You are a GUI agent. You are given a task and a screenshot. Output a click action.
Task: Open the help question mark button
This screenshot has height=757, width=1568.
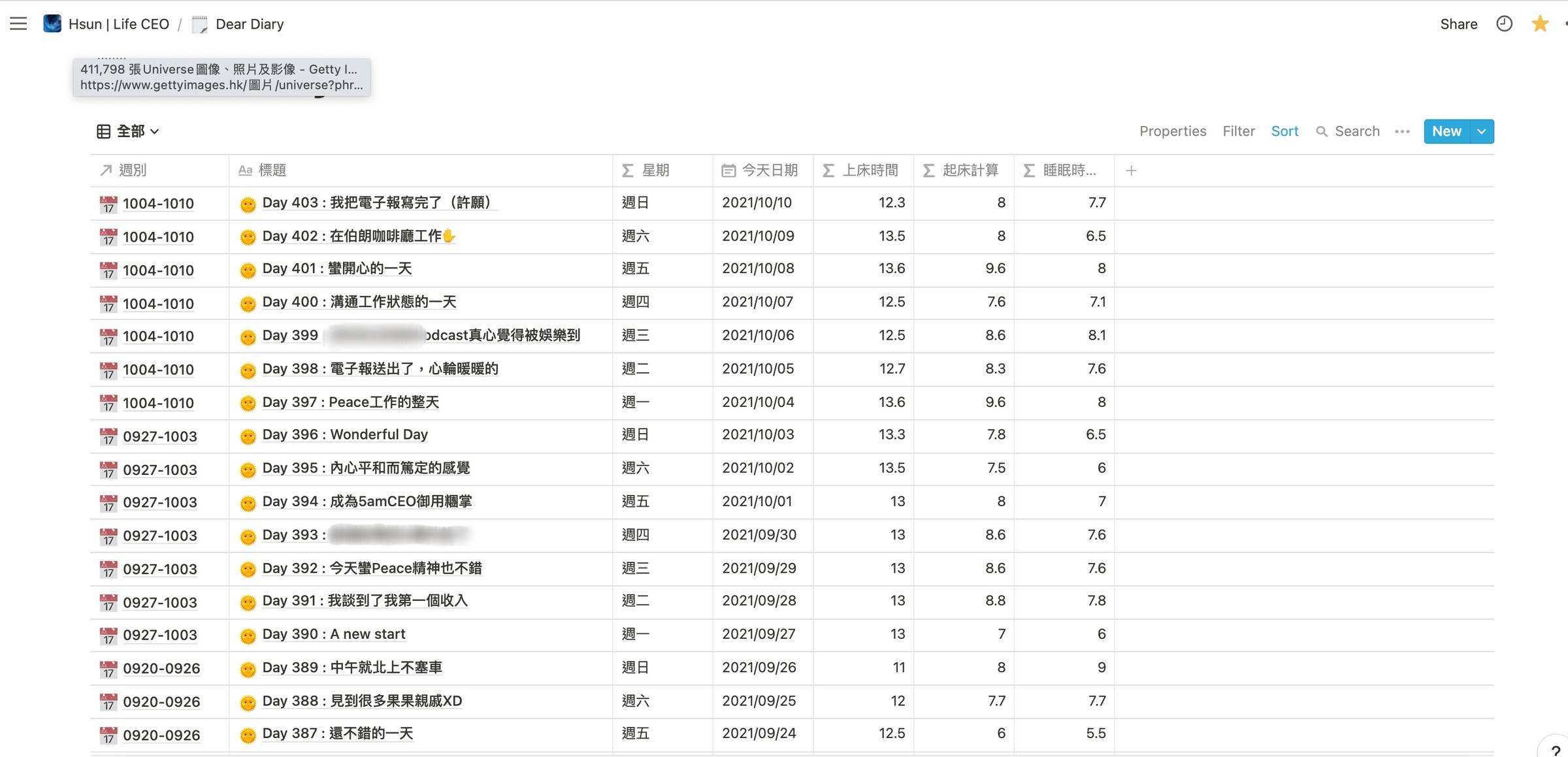pos(1556,750)
